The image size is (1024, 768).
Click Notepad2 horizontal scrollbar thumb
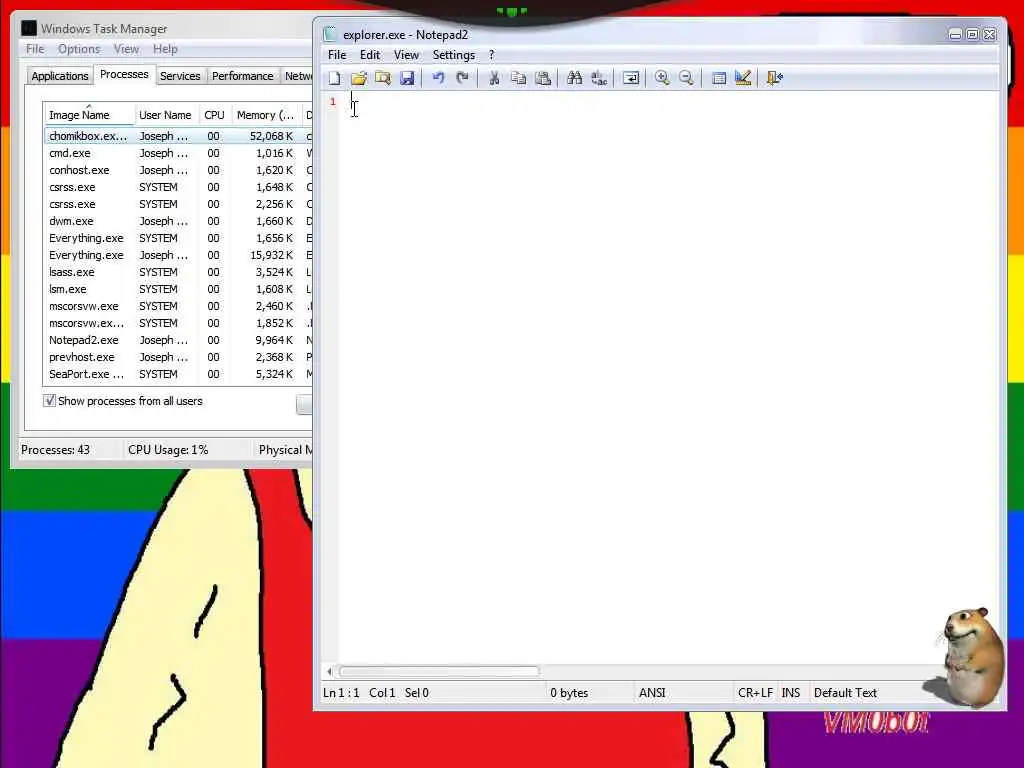click(x=440, y=671)
